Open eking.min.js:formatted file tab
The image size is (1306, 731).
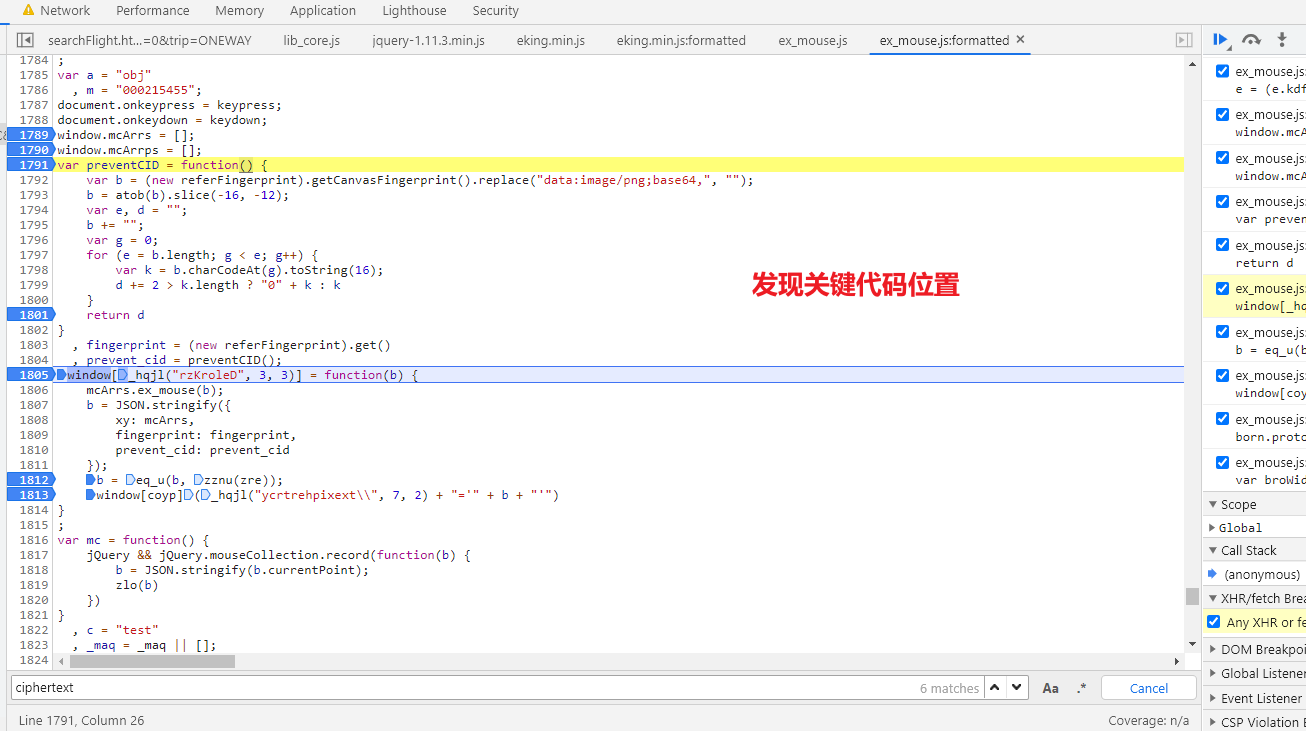coord(681,40)
